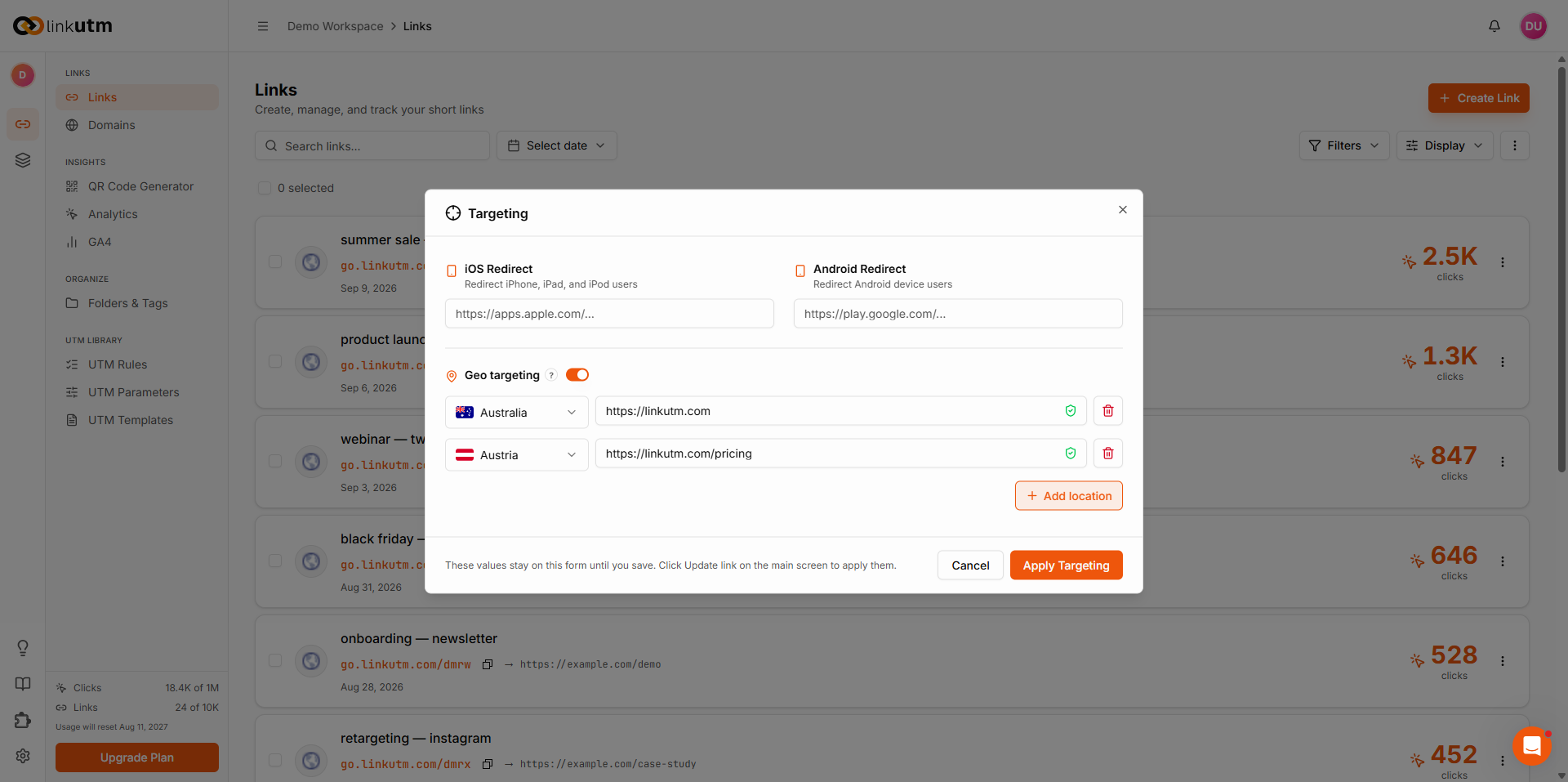1568x782 pixels.
Task: Check the black friday link checkbox
Action: (x=275, y=561)
